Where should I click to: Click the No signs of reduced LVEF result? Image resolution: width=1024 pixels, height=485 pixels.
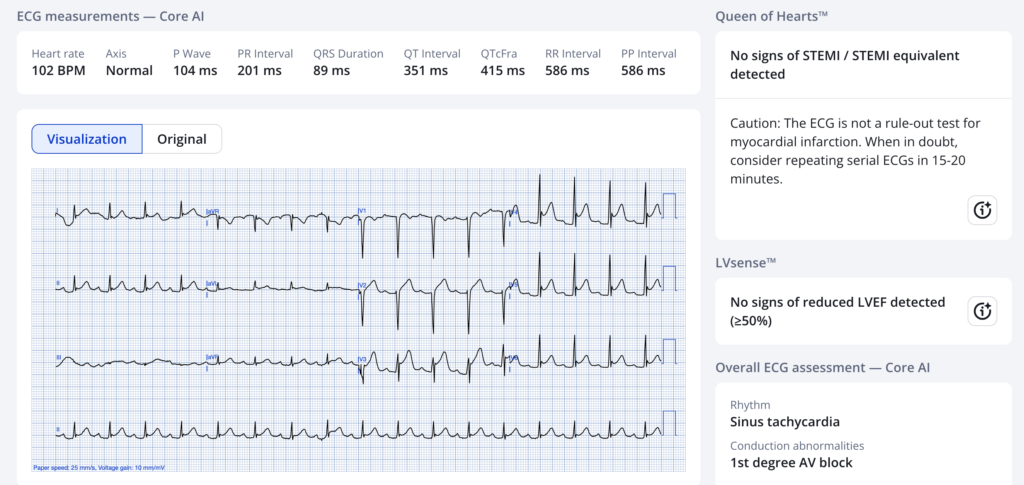click(x=836, y=311)
